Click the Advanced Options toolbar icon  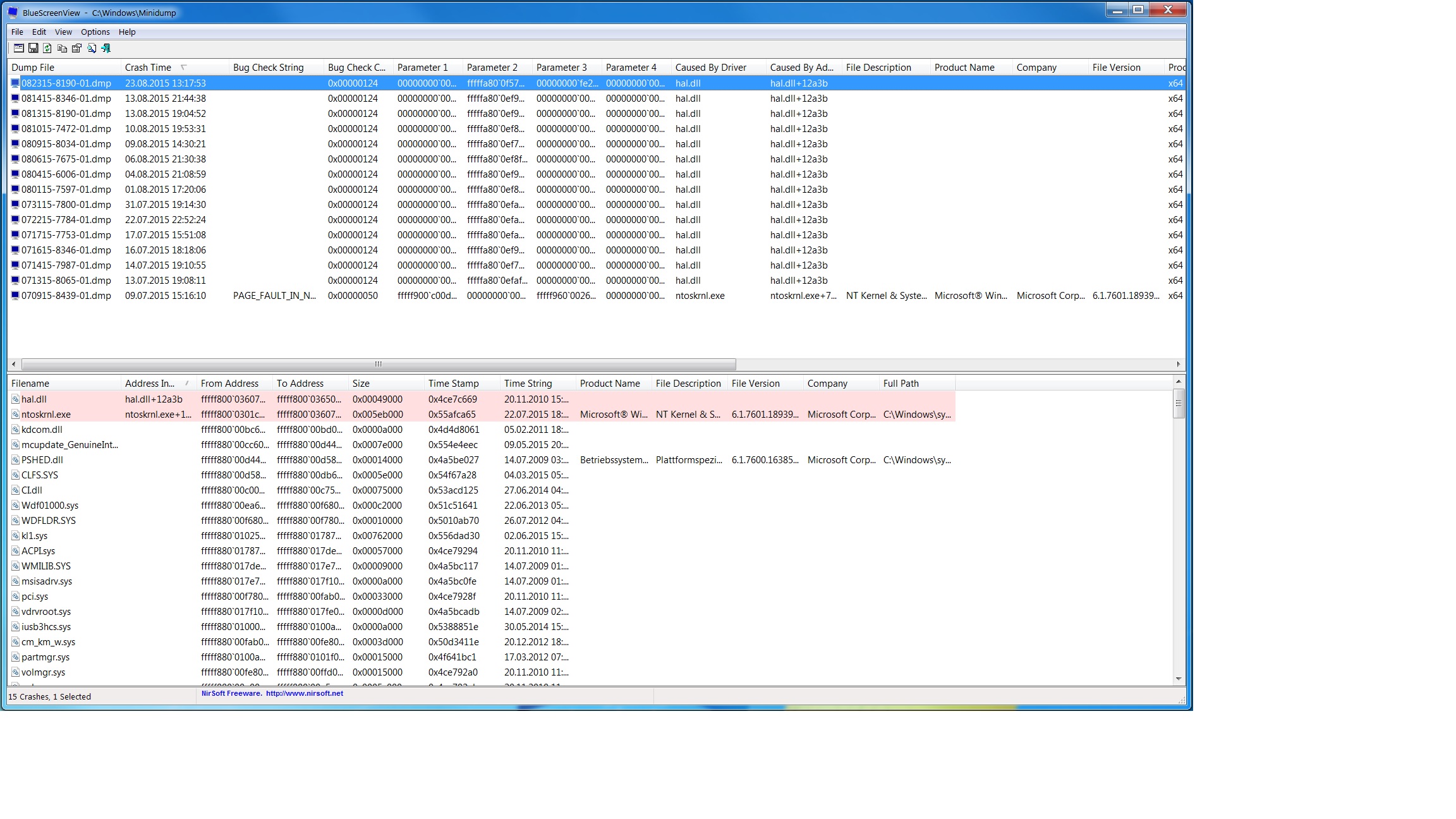pyautogui.click(x=18, y=48)
